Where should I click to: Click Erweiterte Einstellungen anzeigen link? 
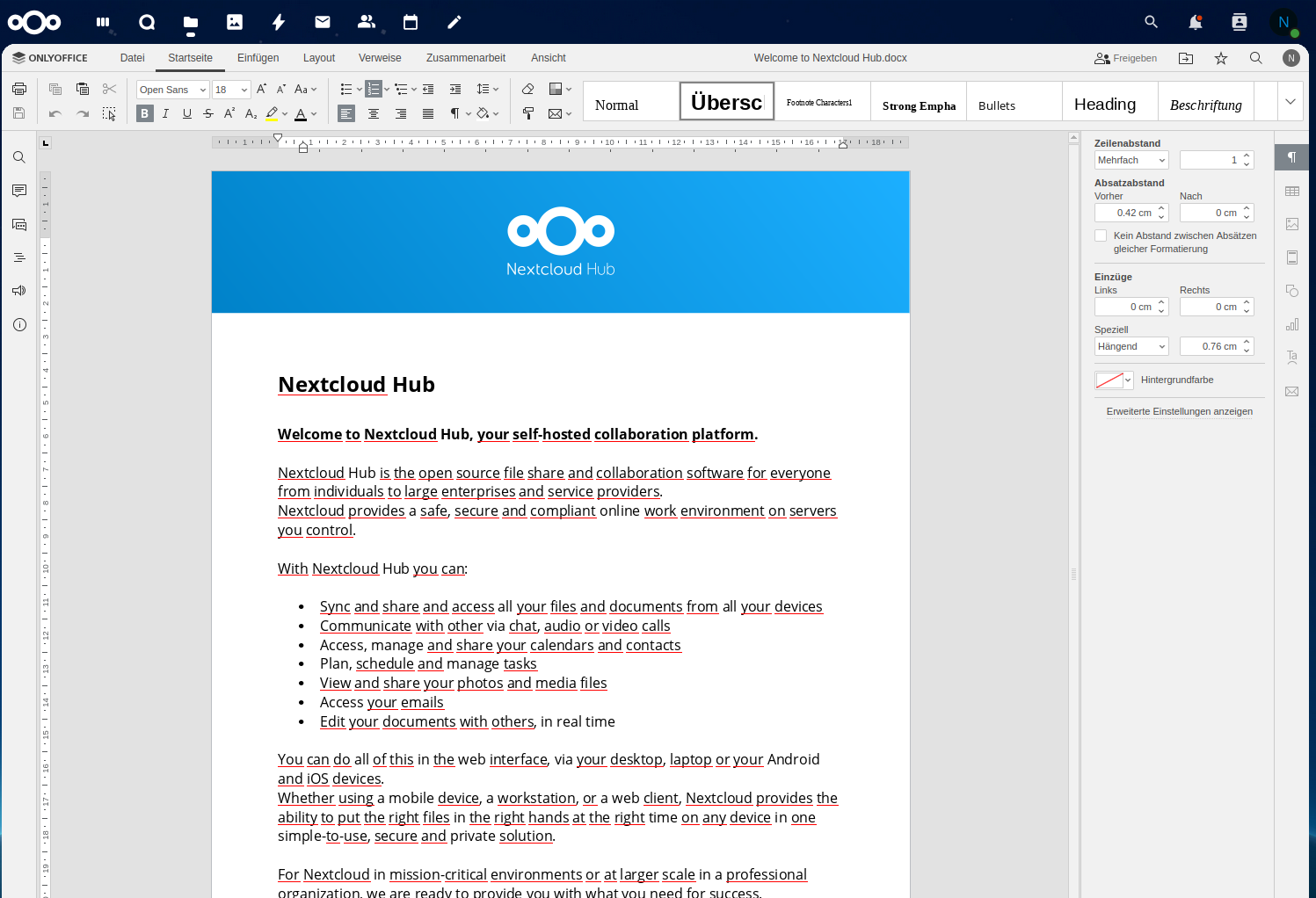[1179, 411]
